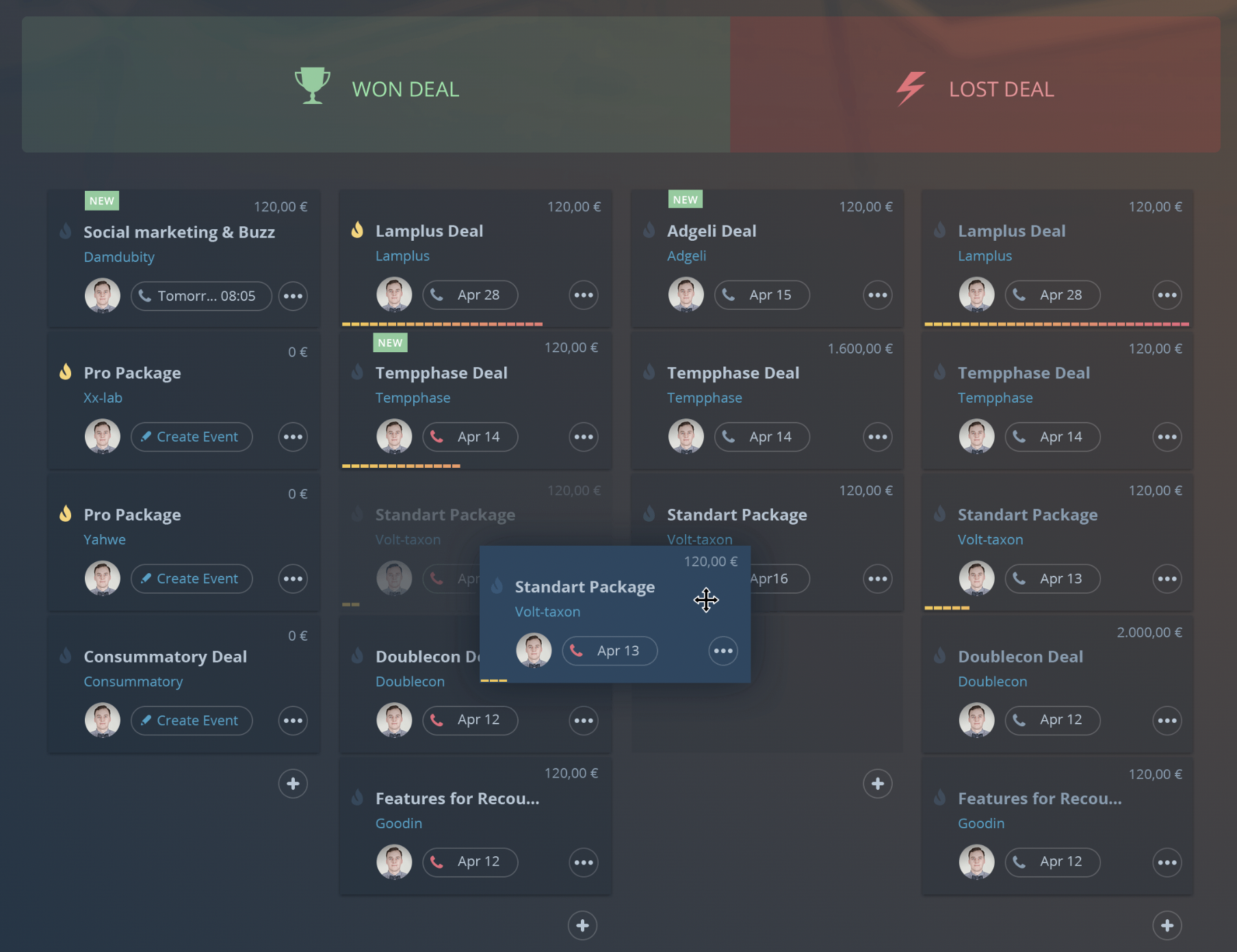
Task: Click avatar on Consummatory Deal card
Action: (103, 720)
